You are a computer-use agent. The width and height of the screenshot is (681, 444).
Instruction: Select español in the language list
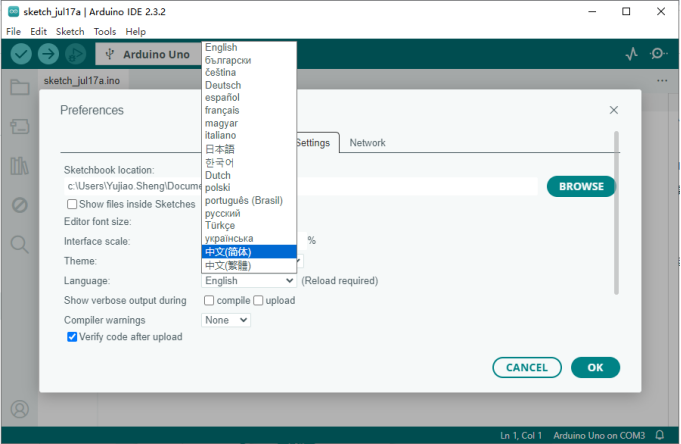(249, 97)
